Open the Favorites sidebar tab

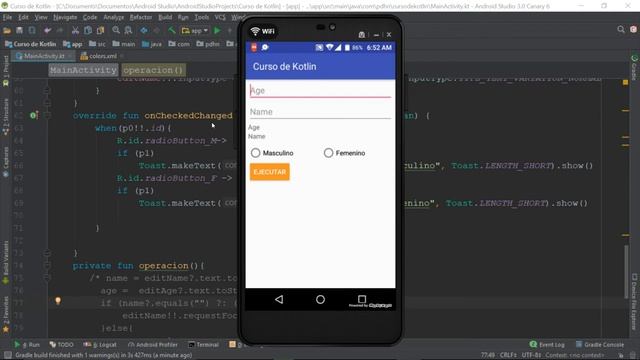6,314
